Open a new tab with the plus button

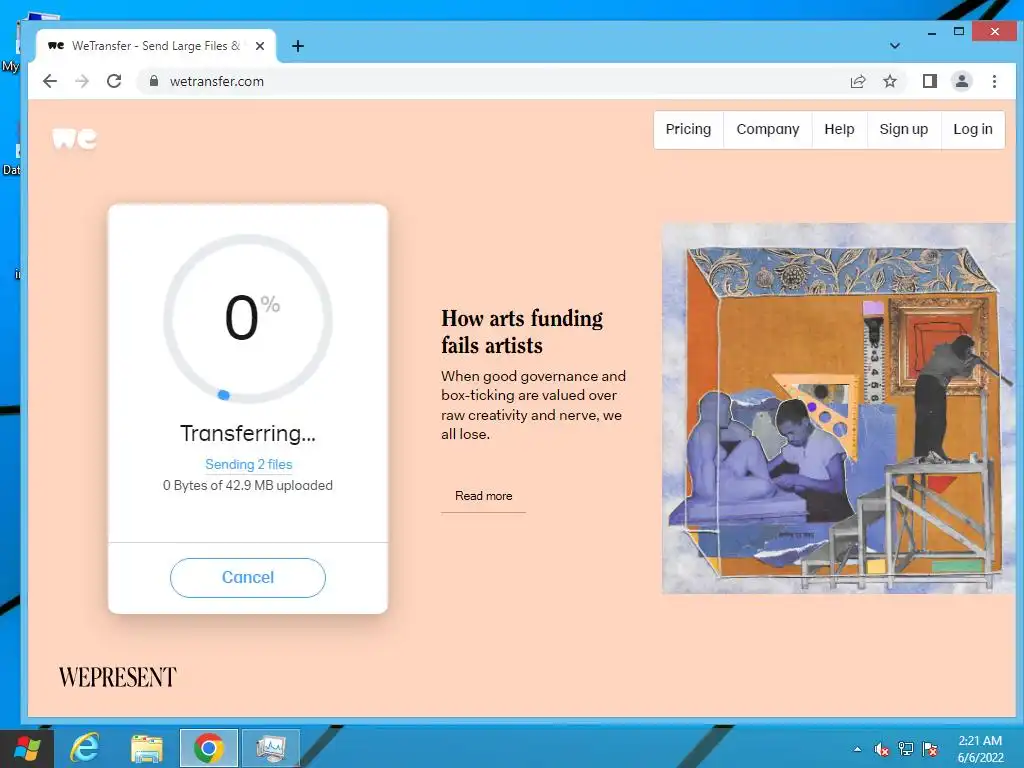[x=298, y=46]
